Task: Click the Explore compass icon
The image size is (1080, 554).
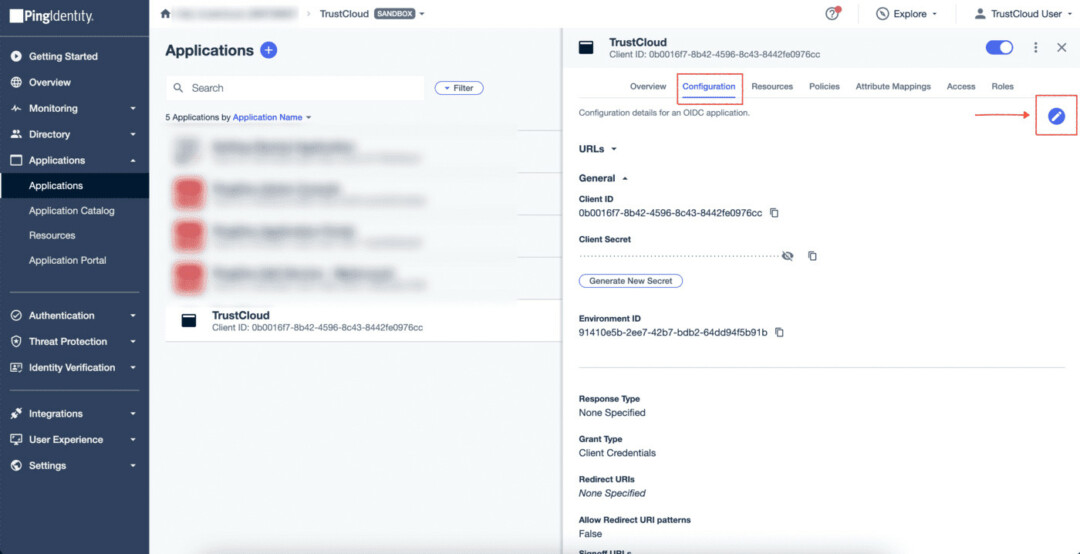Action: (882, 14)
